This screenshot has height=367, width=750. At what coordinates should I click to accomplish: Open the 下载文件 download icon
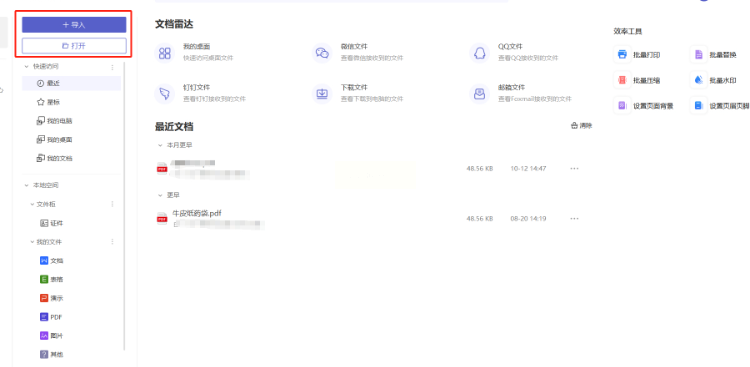click(x=322, y=94)
